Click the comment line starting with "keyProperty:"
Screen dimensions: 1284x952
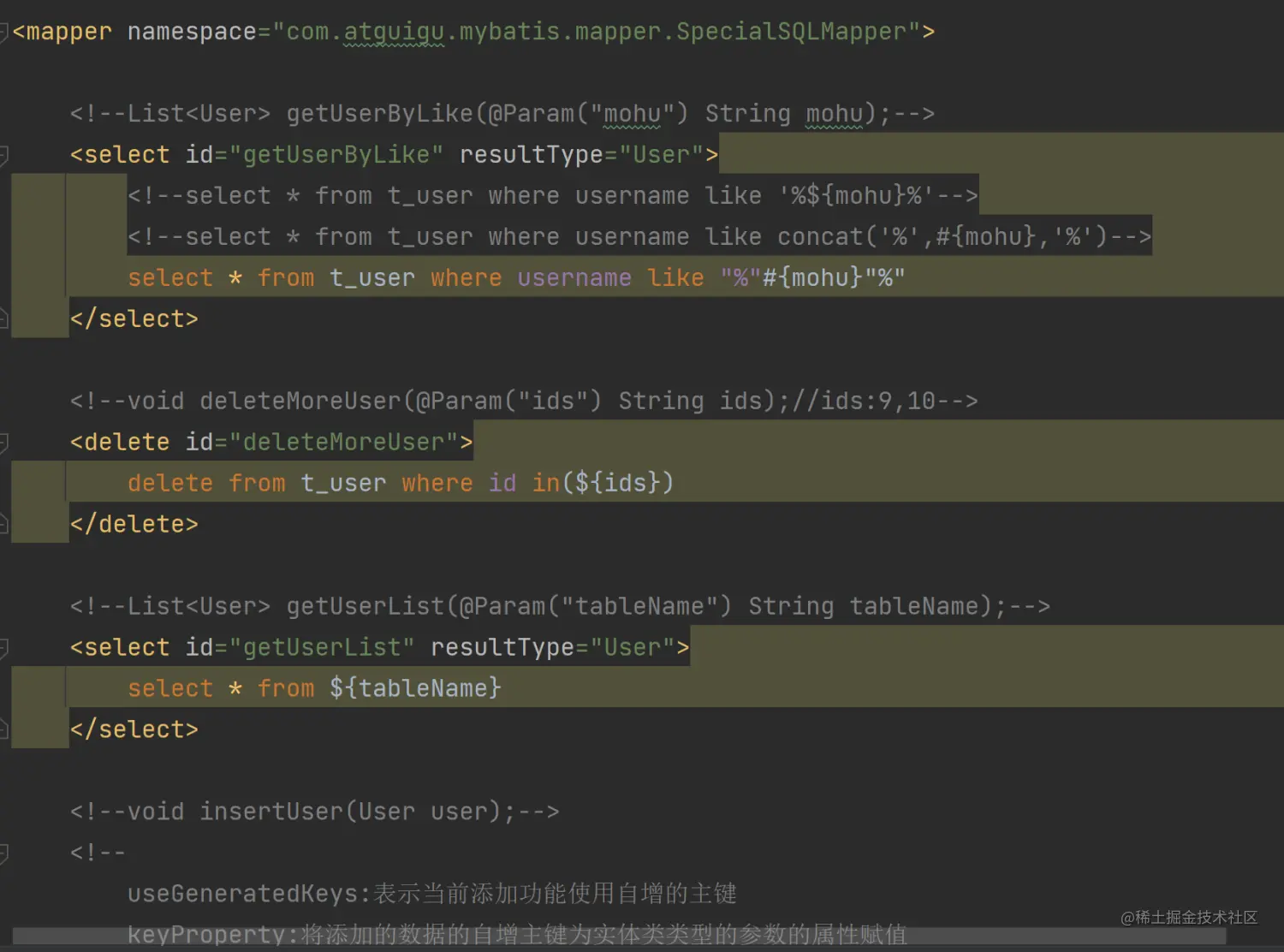[x=517, y=934]
